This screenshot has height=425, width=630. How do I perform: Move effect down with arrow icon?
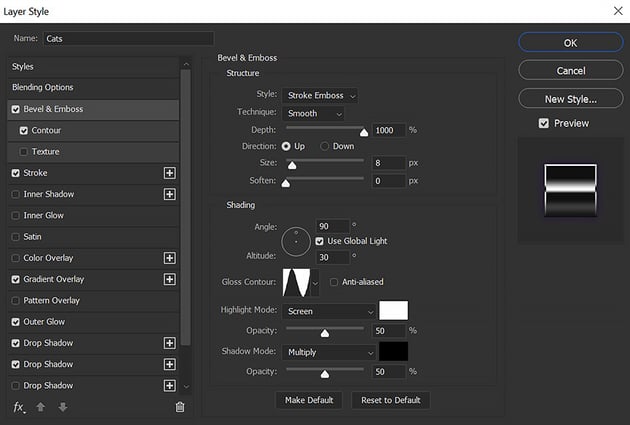click(x=62, y=407)
